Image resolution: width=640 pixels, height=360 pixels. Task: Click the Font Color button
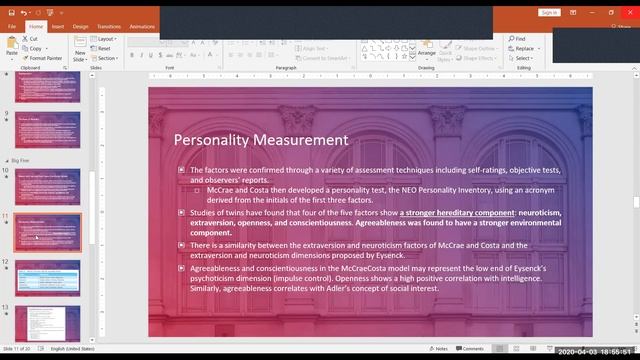[210, 55]
